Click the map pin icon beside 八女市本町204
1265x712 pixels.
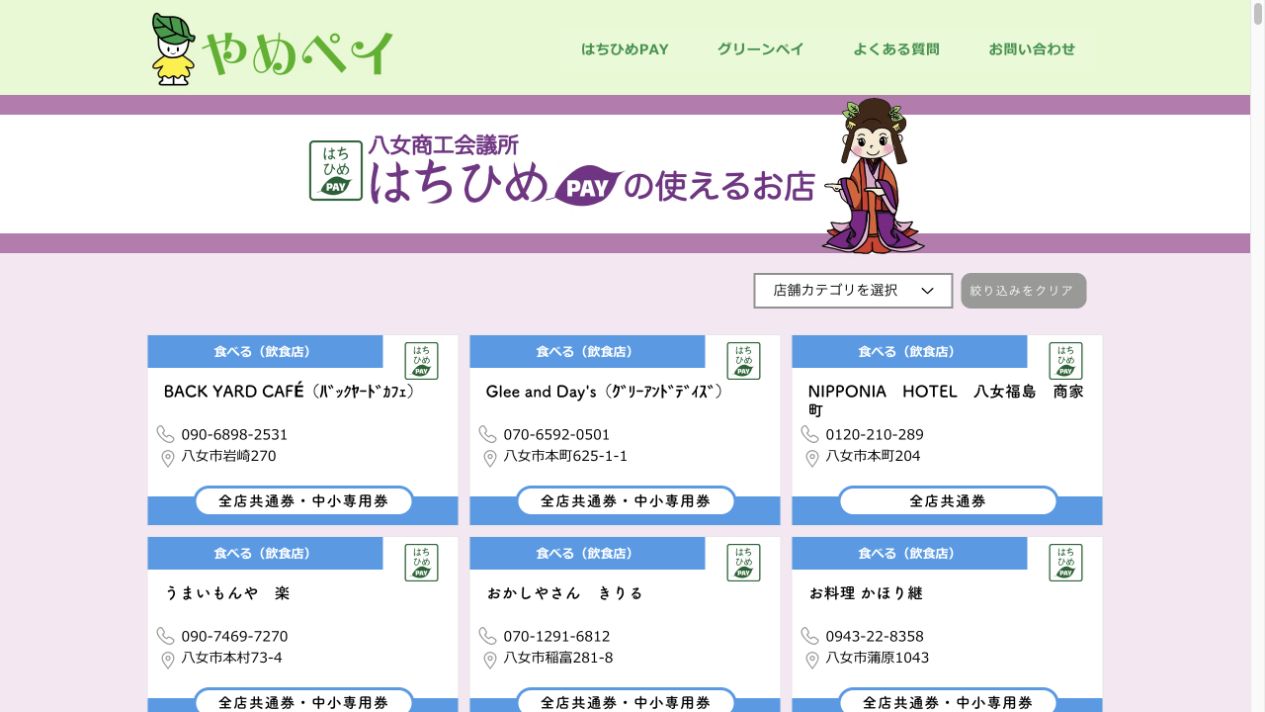tap(812, 458)
